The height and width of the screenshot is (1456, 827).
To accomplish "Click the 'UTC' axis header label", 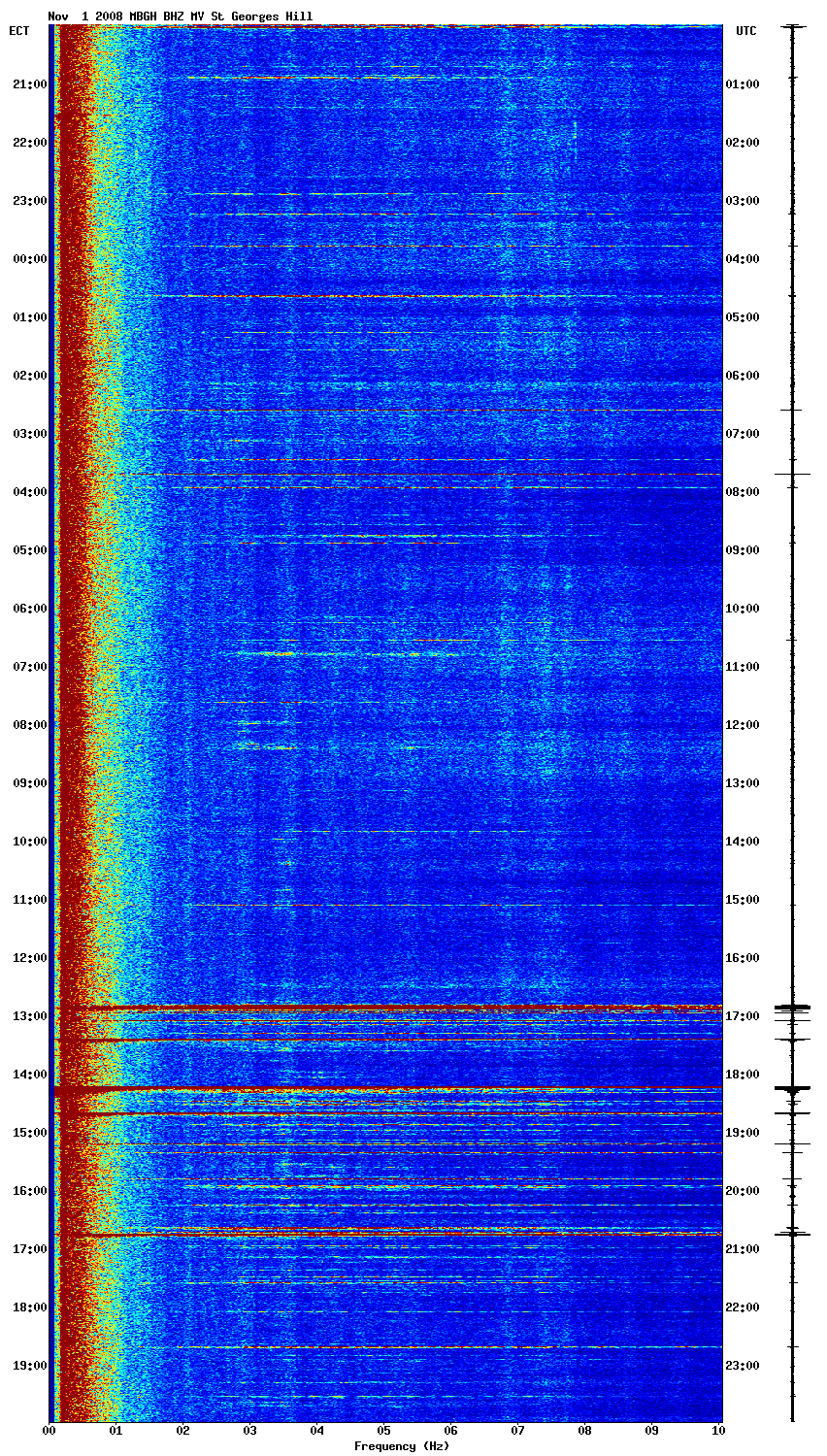I will 745,31.
